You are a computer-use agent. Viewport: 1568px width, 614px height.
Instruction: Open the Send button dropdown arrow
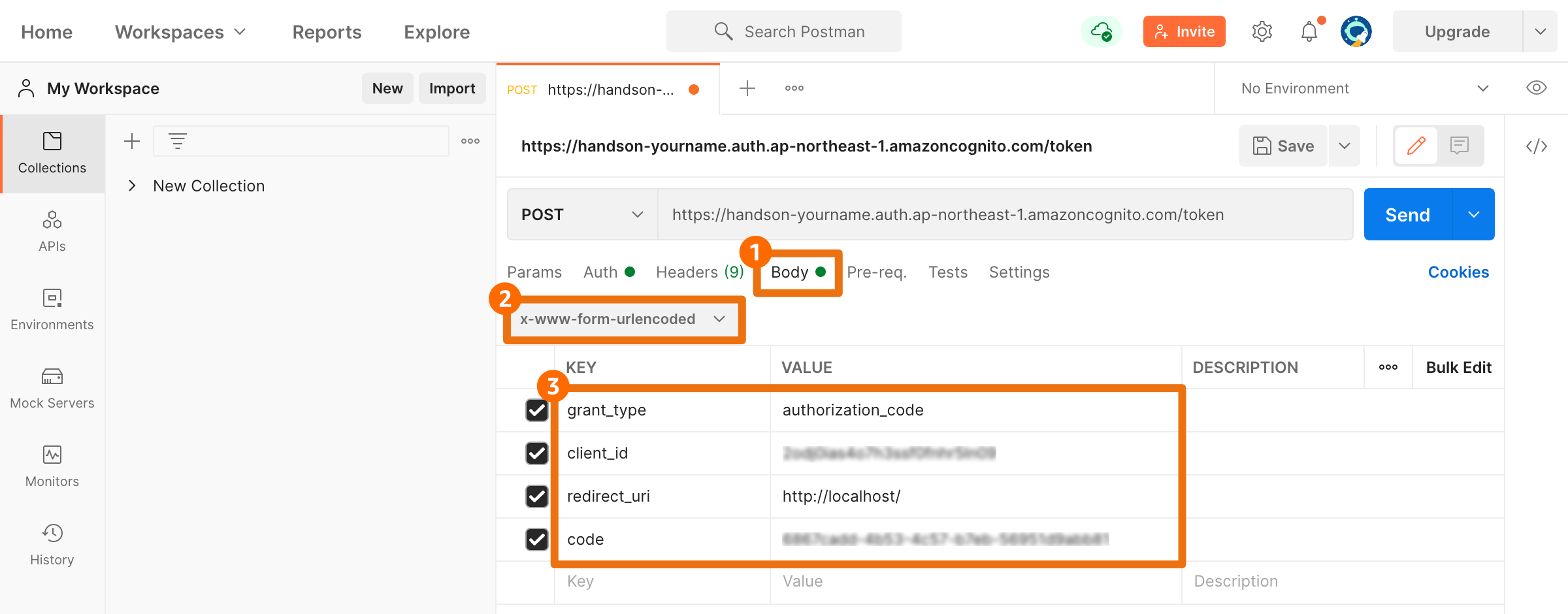coord(1474,214)
